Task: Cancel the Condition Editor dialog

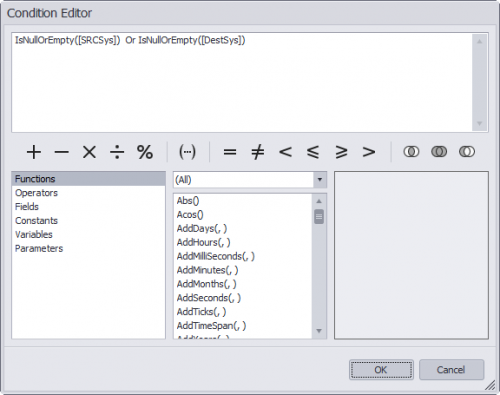Action: click(x=451, y=370)
